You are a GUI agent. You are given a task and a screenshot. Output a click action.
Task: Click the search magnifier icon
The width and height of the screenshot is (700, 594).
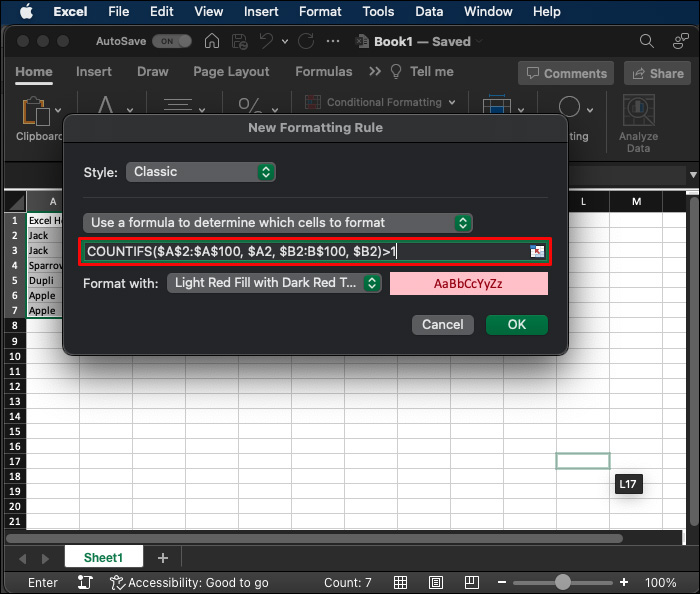(x=648, y=42)
